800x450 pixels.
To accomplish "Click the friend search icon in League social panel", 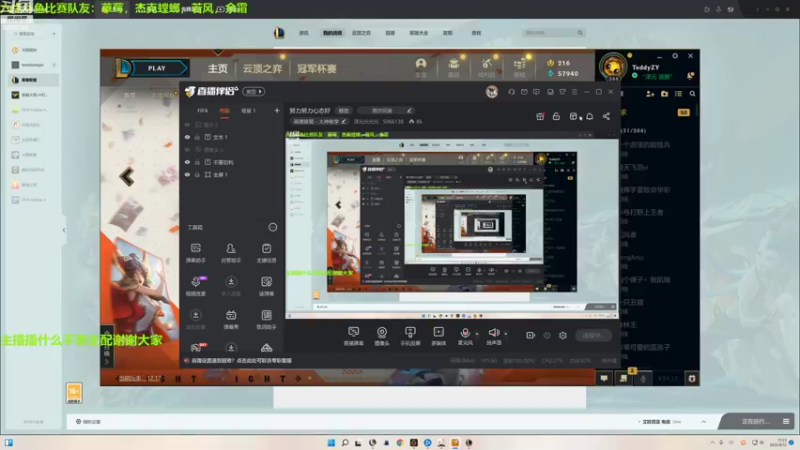I will coord(692,94).
